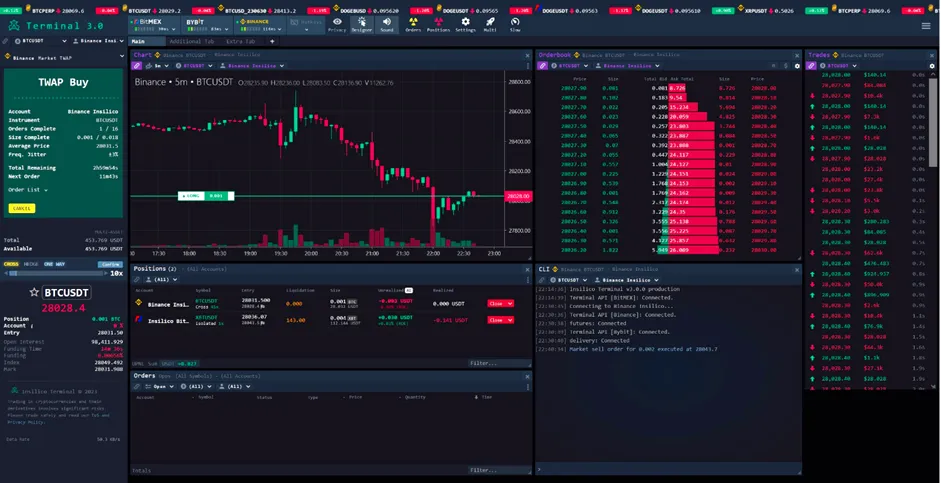
Task: Switch to the Extra Tab
Action: point(241,41)
